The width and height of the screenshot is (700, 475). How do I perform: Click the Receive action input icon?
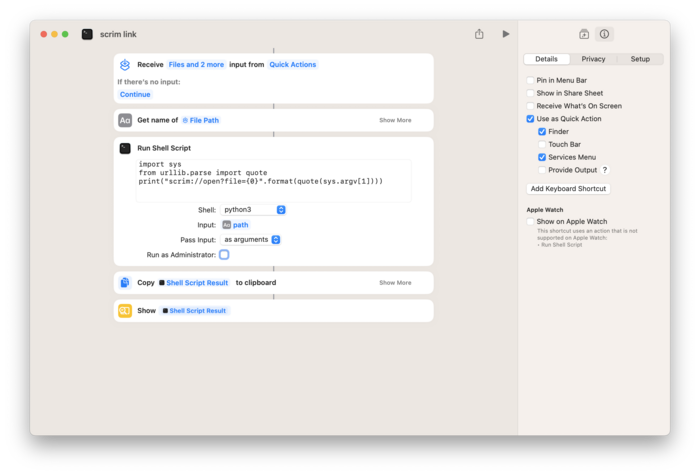tap(125, 65)
